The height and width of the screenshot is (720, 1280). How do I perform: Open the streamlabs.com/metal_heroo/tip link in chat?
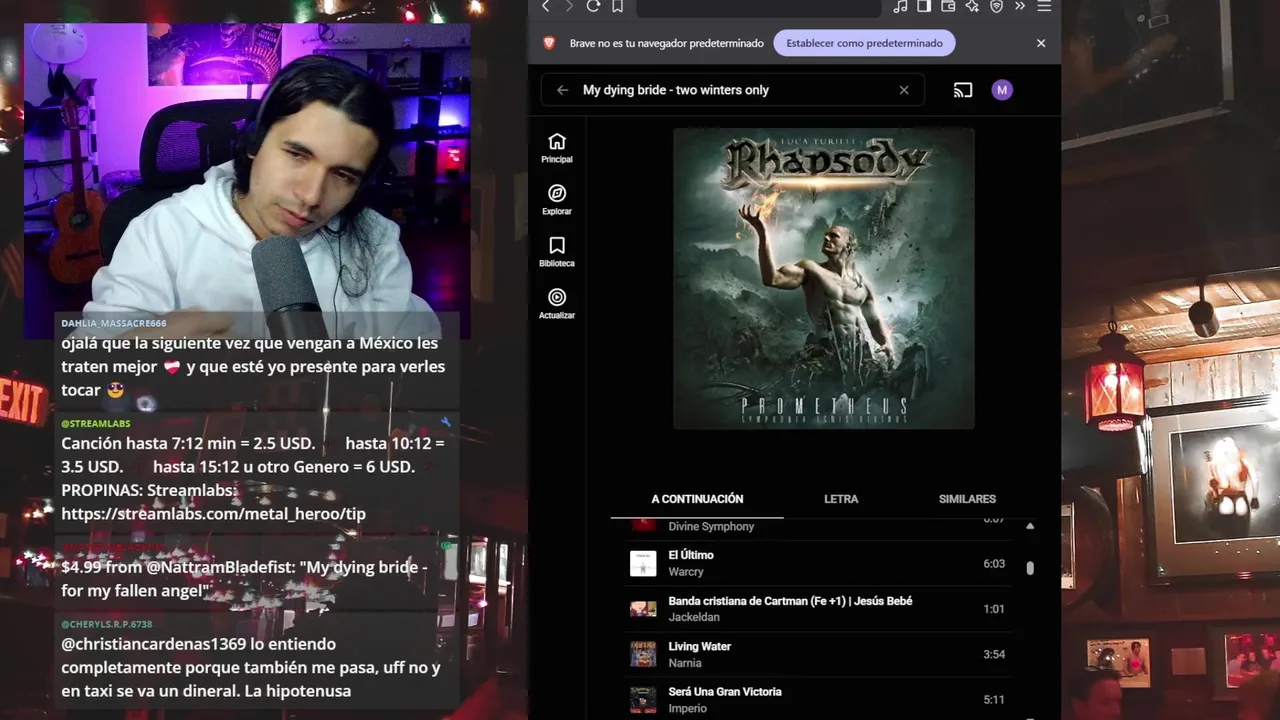(x=214, y=514)
